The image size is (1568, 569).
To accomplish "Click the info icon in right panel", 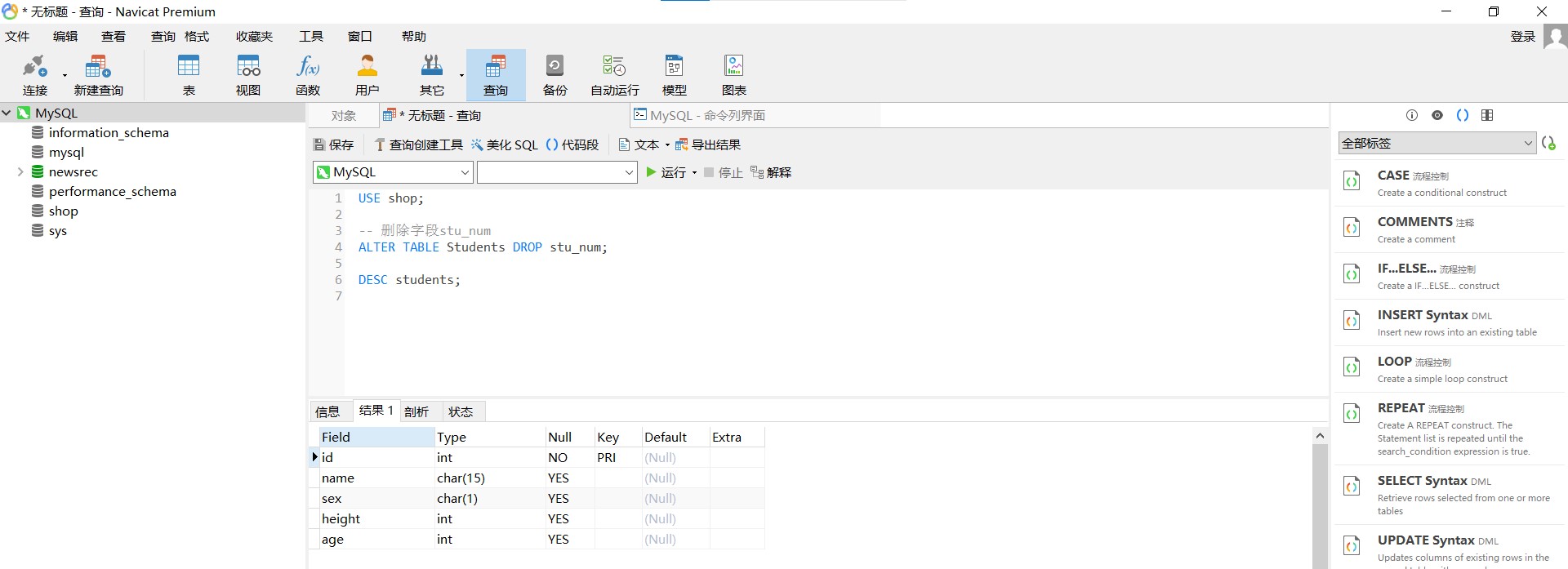I will pos(1412,115).
